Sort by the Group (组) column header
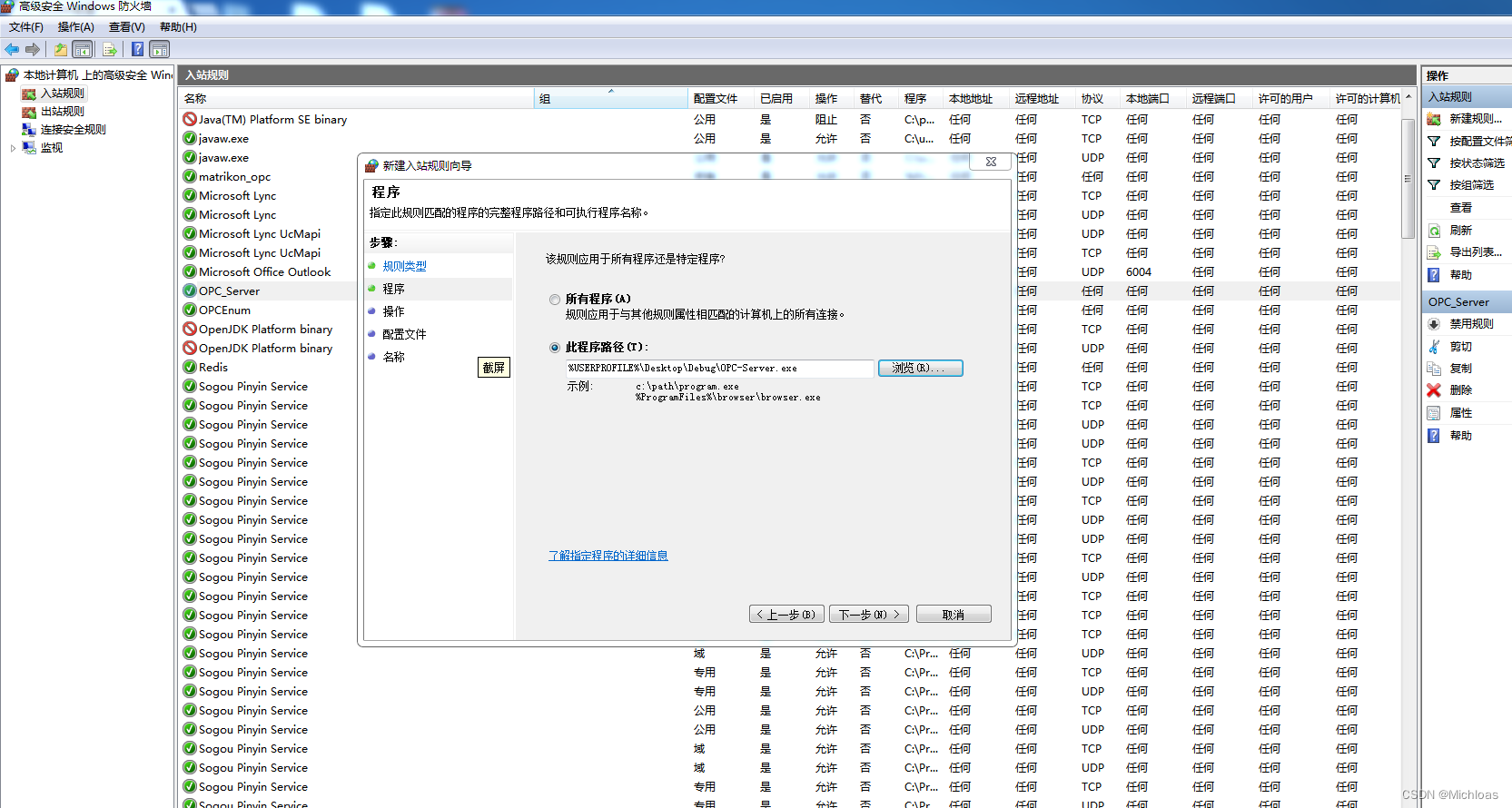Viewport: 1512px width, 808px height. coord(611,98)
